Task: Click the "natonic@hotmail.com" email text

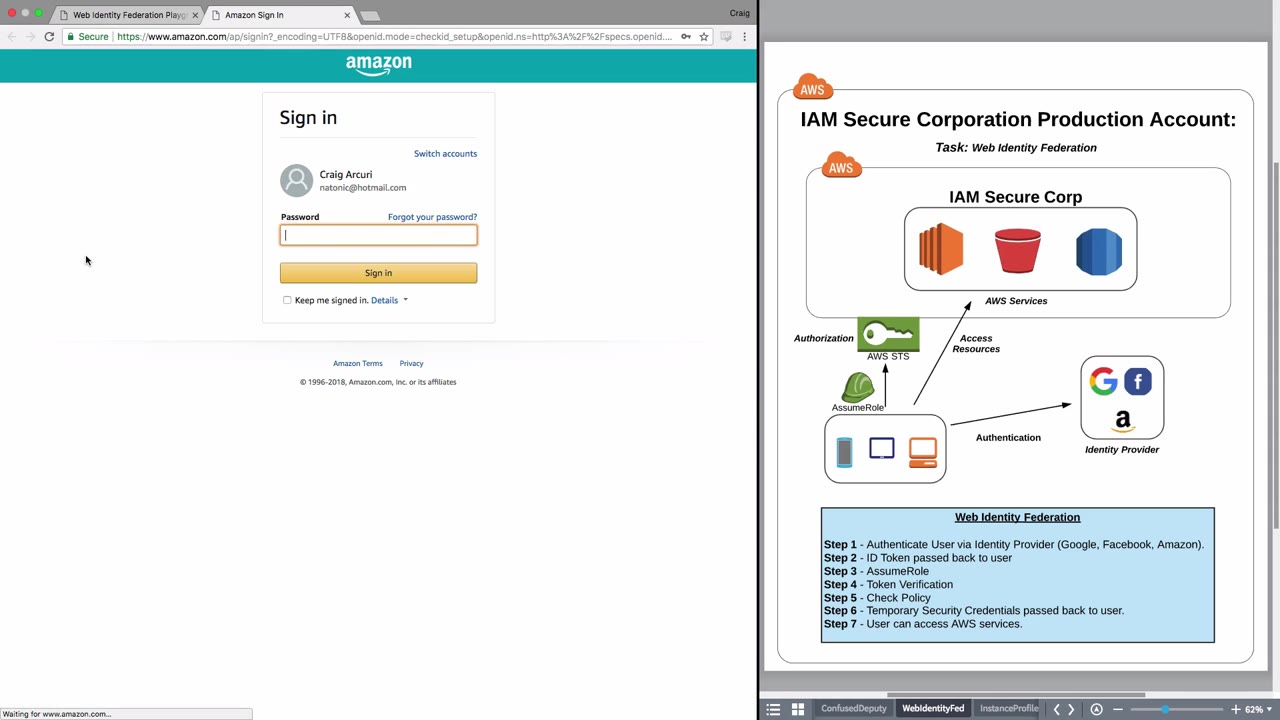Action: point(363,188)
